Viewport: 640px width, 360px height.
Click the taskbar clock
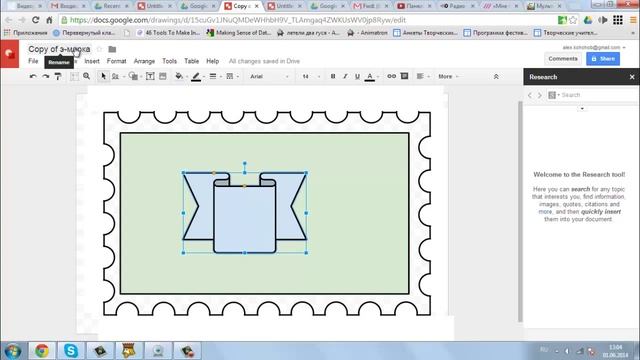click(615, 351)
